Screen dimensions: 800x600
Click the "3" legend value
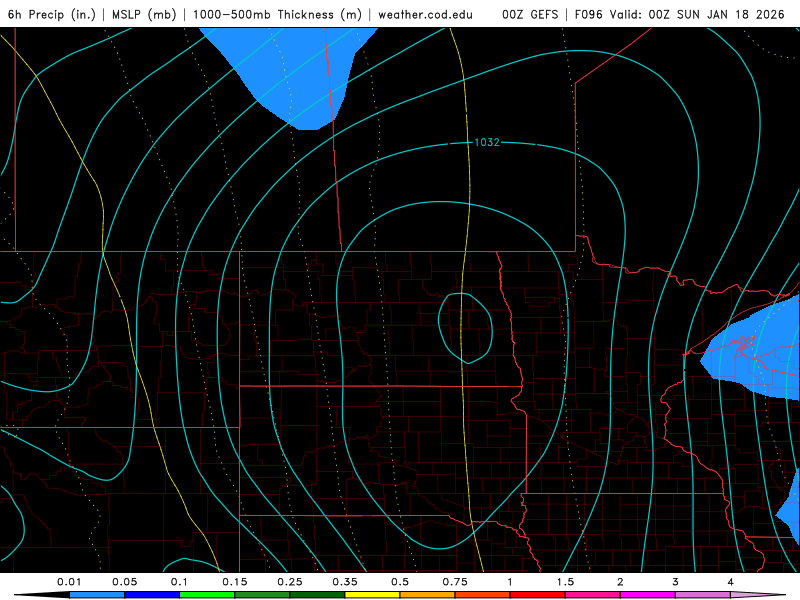(675, 582)
